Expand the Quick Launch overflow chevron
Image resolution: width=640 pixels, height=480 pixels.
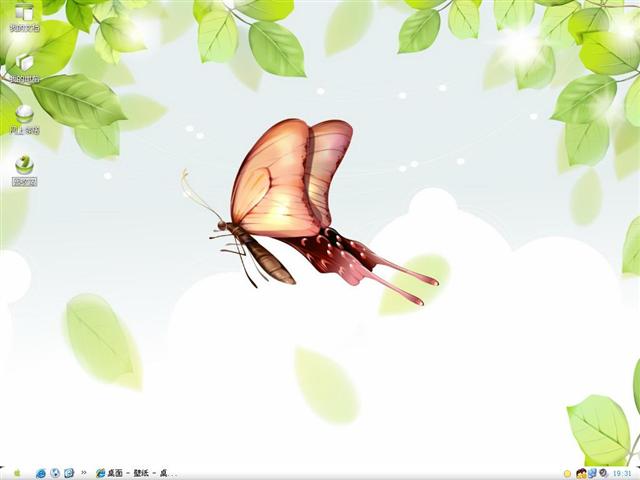84,473
